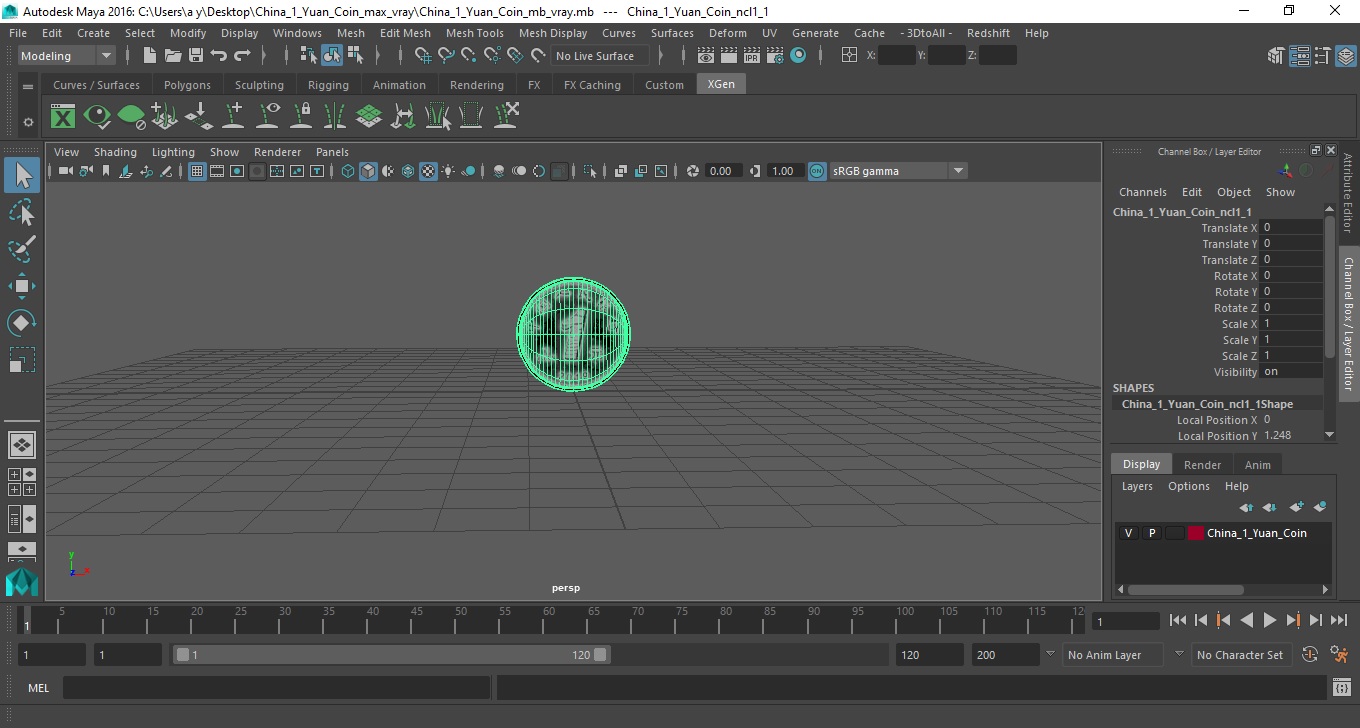
Task: Play the animation forwards
Action: [1270, 621]
